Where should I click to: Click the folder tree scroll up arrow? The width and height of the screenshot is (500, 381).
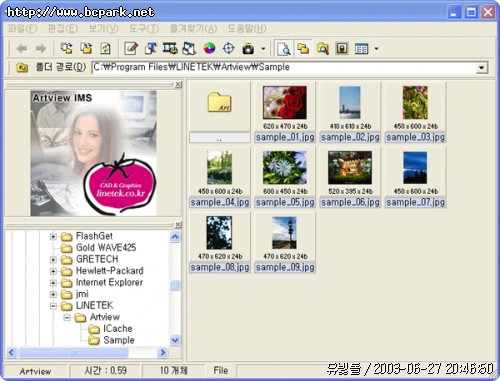[x=175, y=237]
